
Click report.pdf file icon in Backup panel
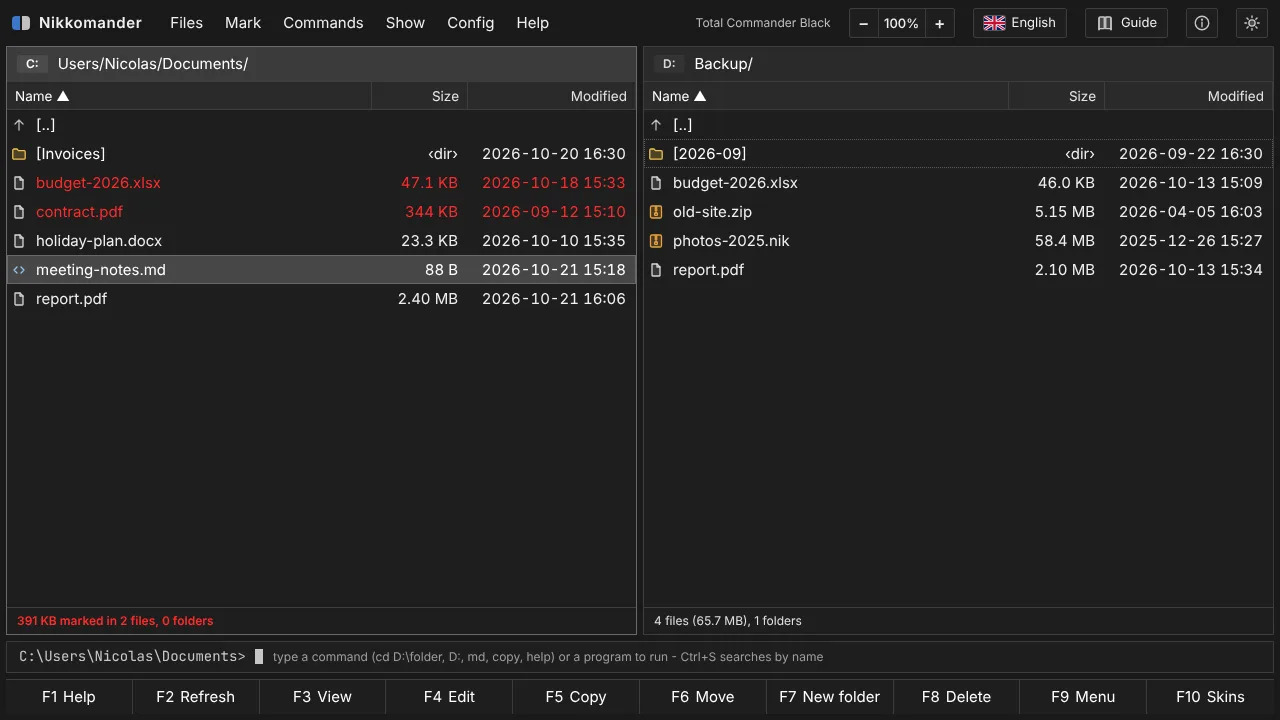click(x=656, y=270)
